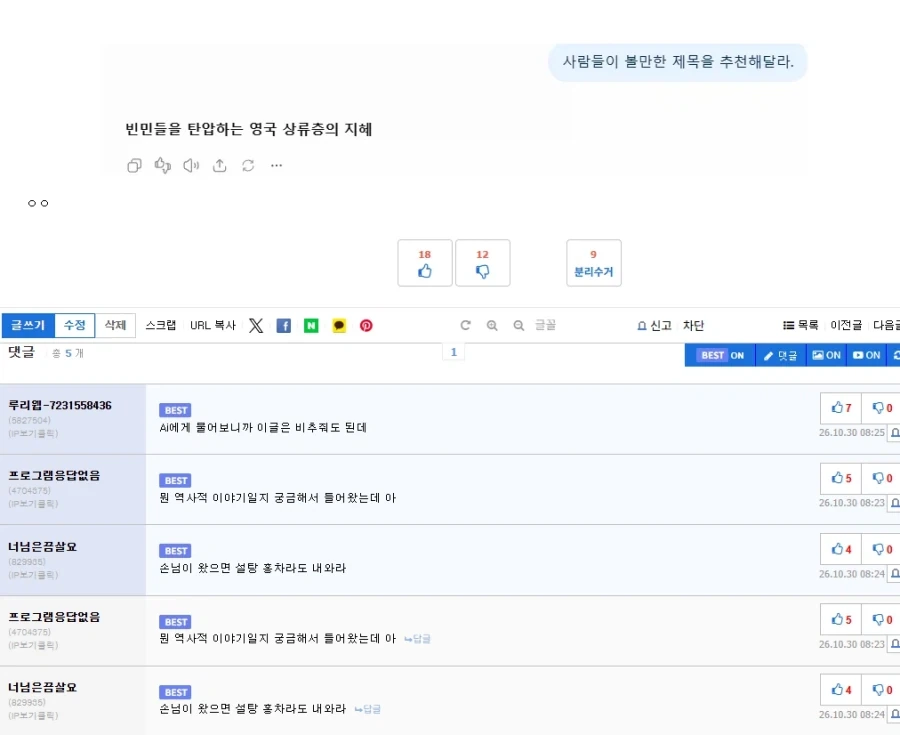Click 스크랩 to scrap the post
The height and width of the screenshot is (735, 900).
point(160,325)
